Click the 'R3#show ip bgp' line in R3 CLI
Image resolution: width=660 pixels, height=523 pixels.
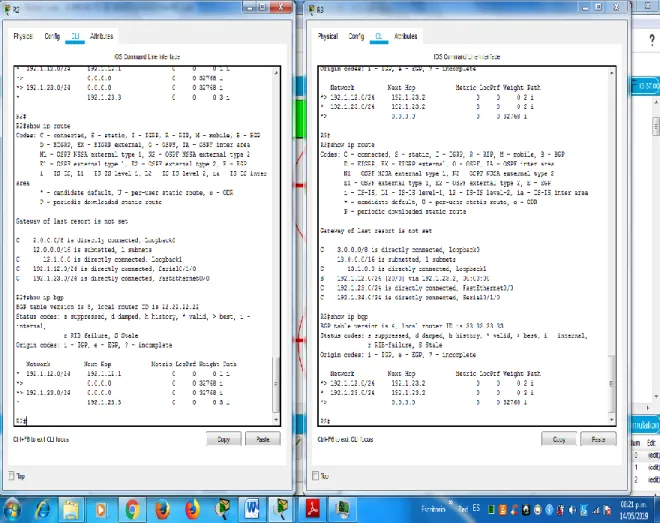(x=344, y=316)
